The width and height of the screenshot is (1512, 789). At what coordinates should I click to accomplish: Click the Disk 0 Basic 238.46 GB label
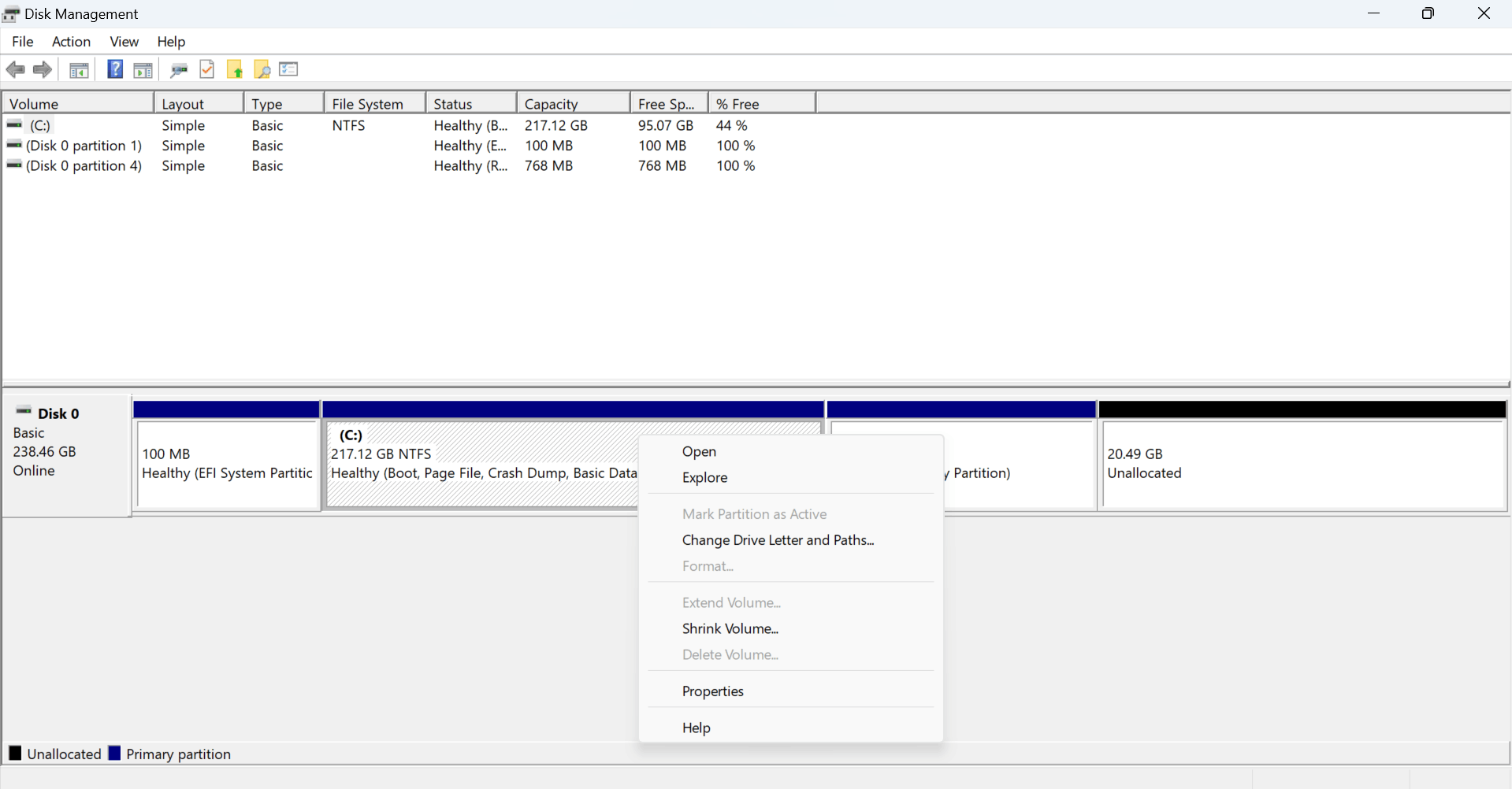pos(66,455)
